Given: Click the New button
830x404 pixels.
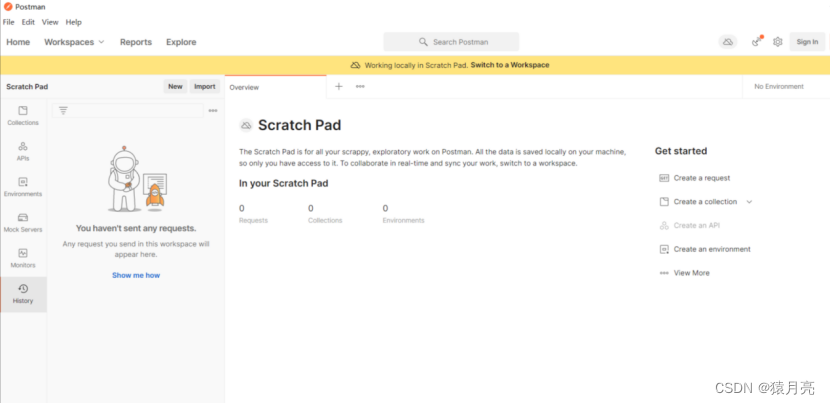Looking at the screenshot, I should tap(175, 86).
